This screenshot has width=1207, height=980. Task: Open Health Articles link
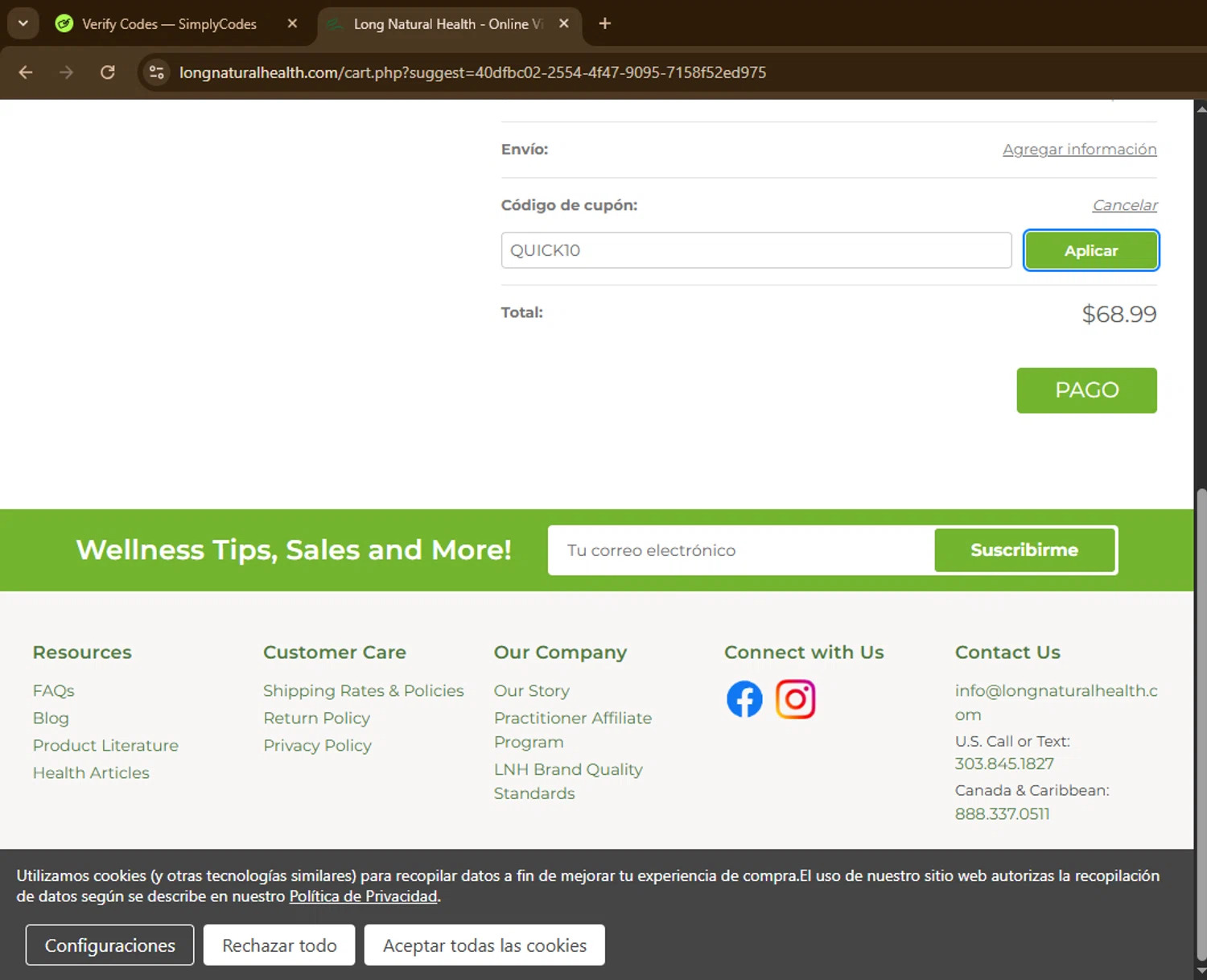[91, 772]
